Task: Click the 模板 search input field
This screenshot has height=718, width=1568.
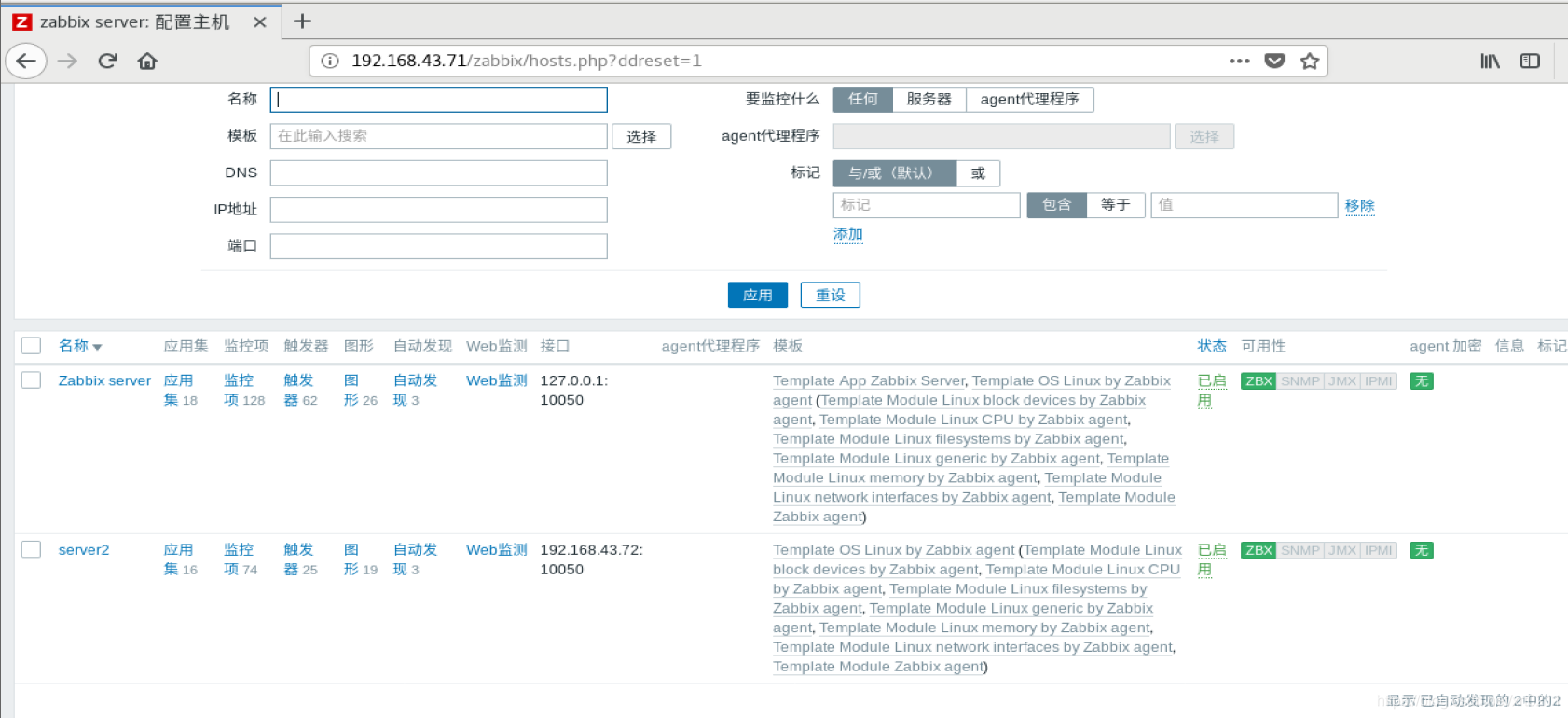Action: (x=438, y=136)
